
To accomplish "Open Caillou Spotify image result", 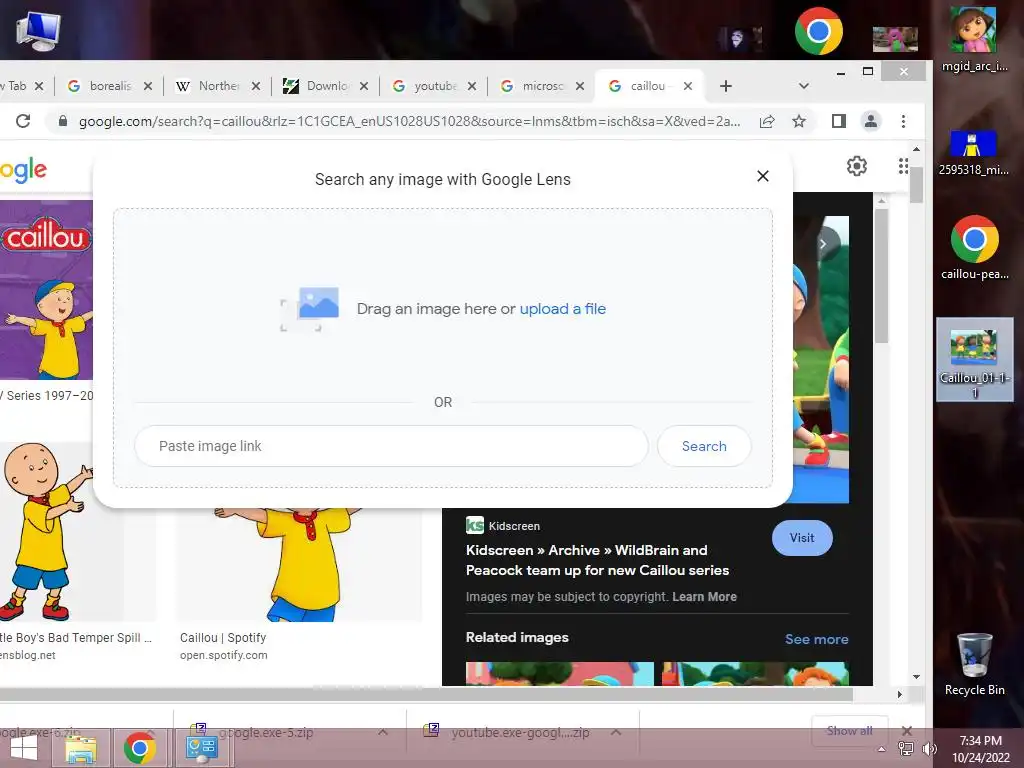I will (299, 565).
